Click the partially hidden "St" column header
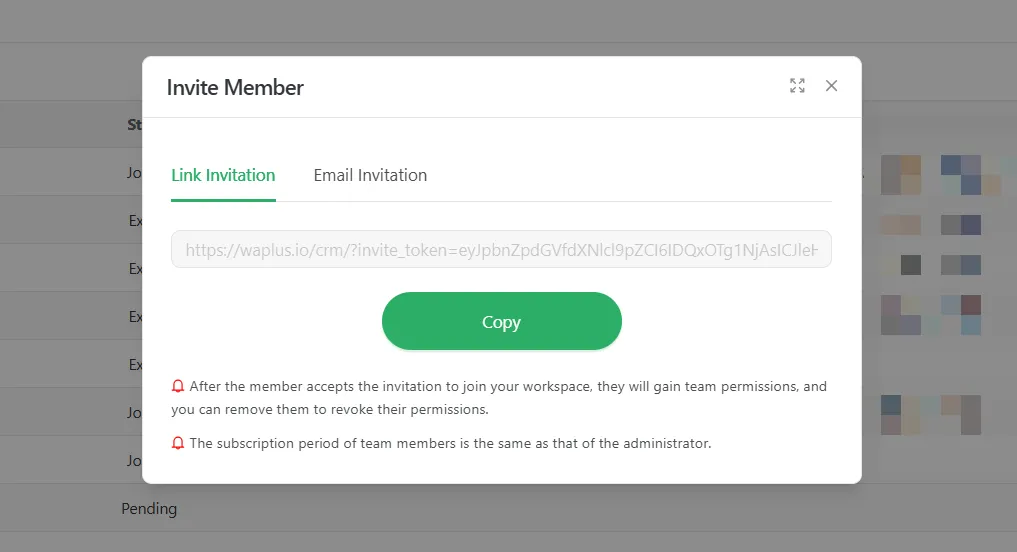The height and width of the screenshot is (552, 1017). point(134,125)
